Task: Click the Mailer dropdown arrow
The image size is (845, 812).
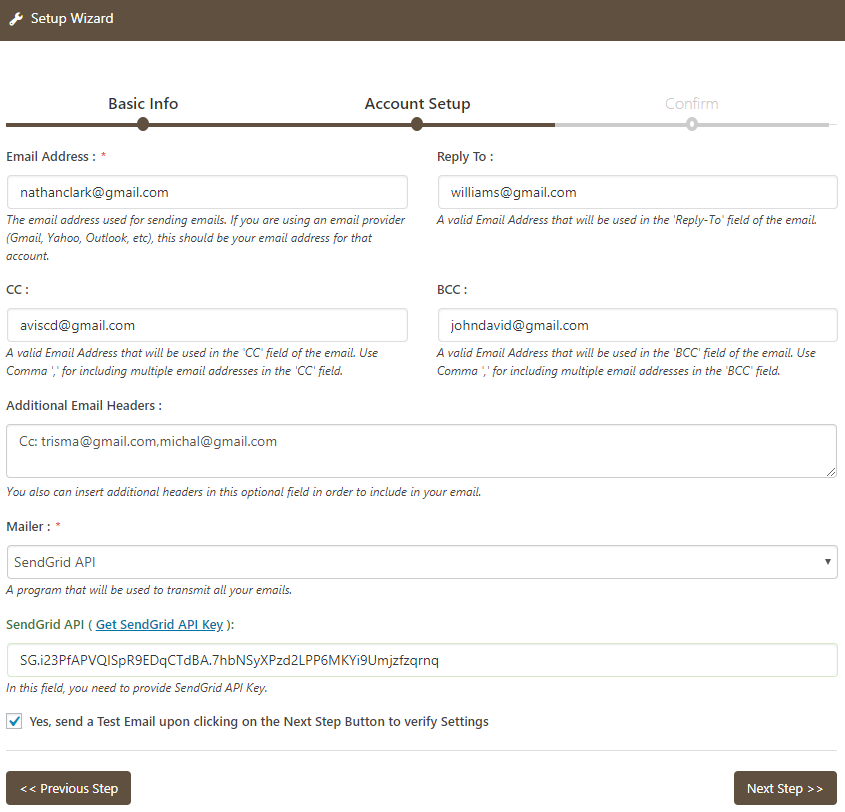Action: tap(827, 562)
